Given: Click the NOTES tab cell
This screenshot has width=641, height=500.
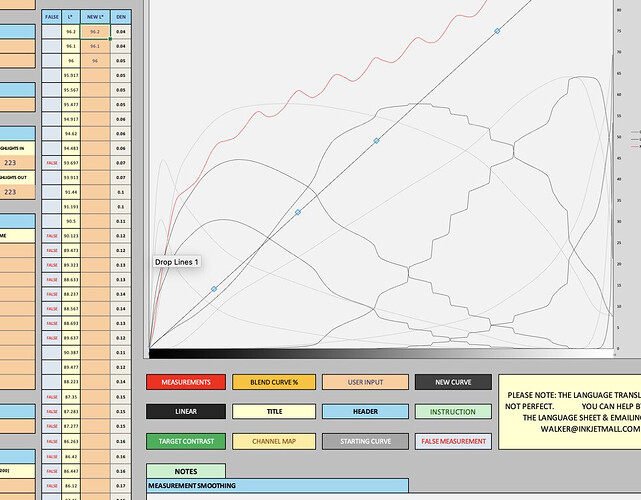Looking at the screenshot, I should pos(186,471).
